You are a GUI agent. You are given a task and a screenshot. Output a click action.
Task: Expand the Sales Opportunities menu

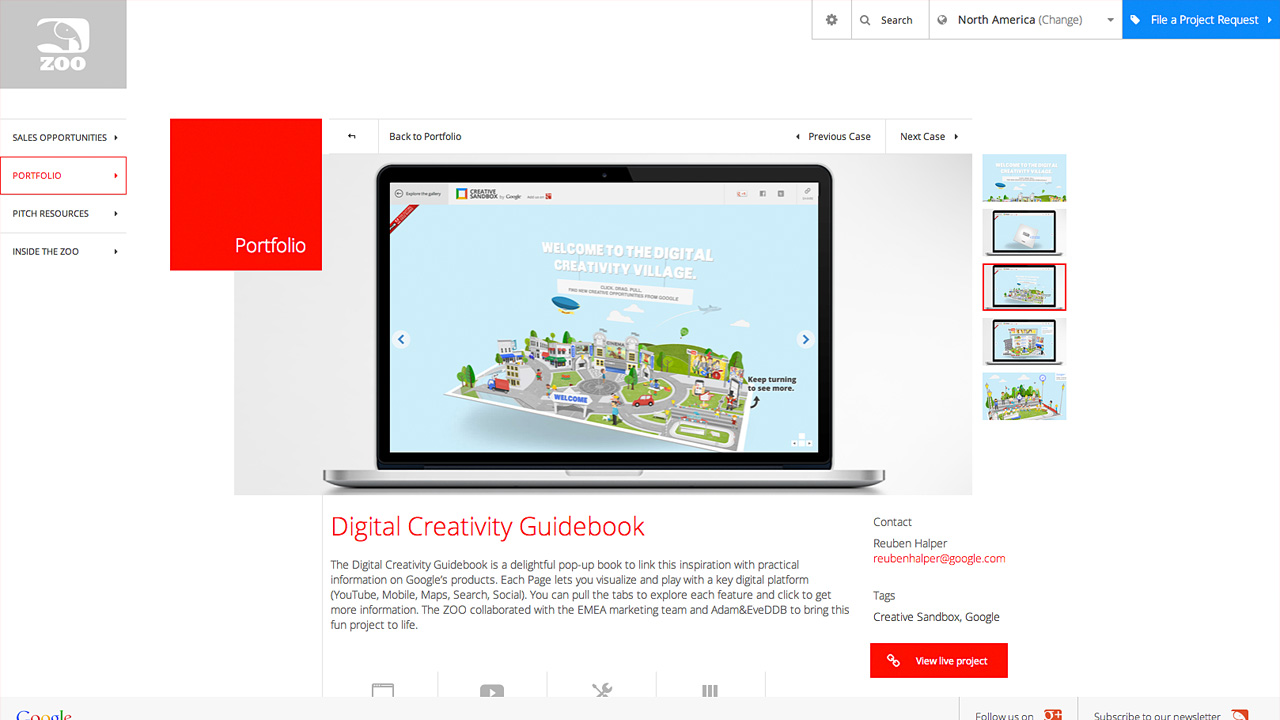coord(64,138)
